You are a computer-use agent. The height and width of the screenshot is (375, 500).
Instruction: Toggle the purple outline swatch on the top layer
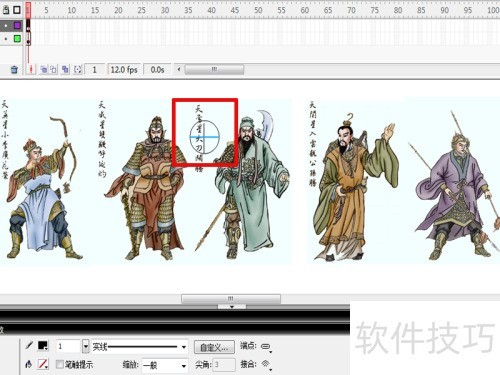[17, 25]
